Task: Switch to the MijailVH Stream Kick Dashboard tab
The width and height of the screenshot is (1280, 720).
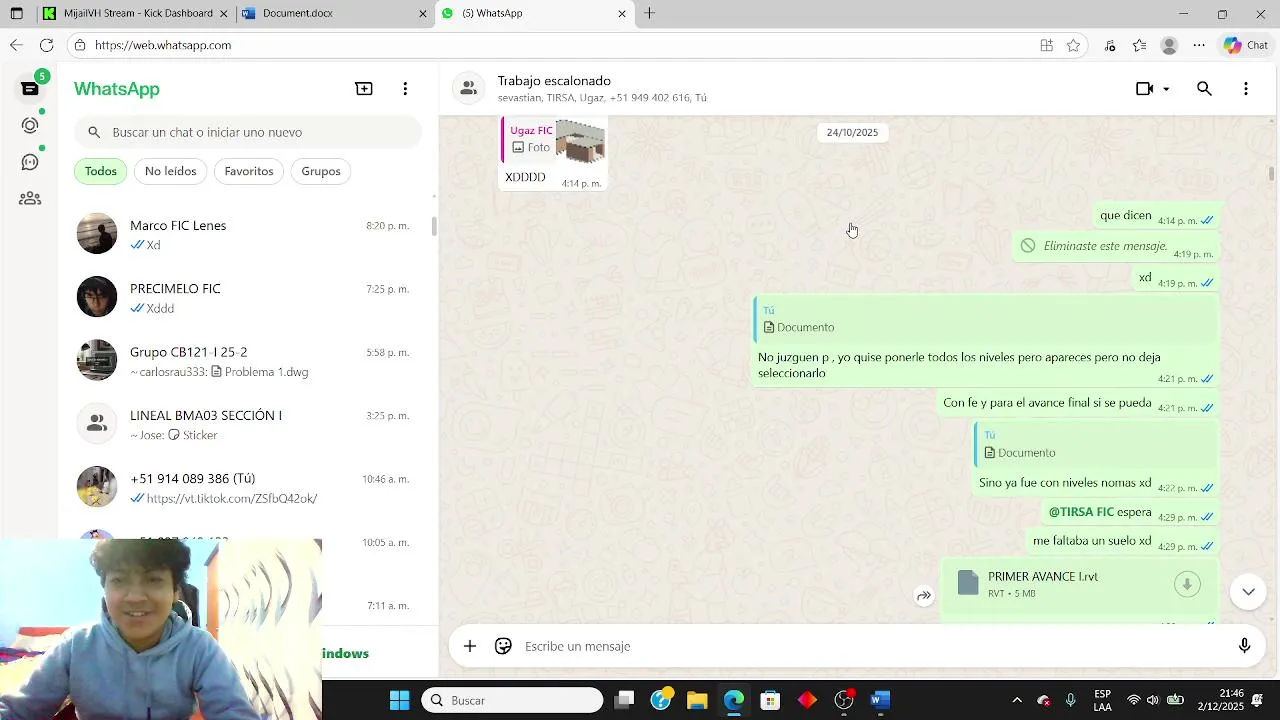Action: tap(134, 13)
